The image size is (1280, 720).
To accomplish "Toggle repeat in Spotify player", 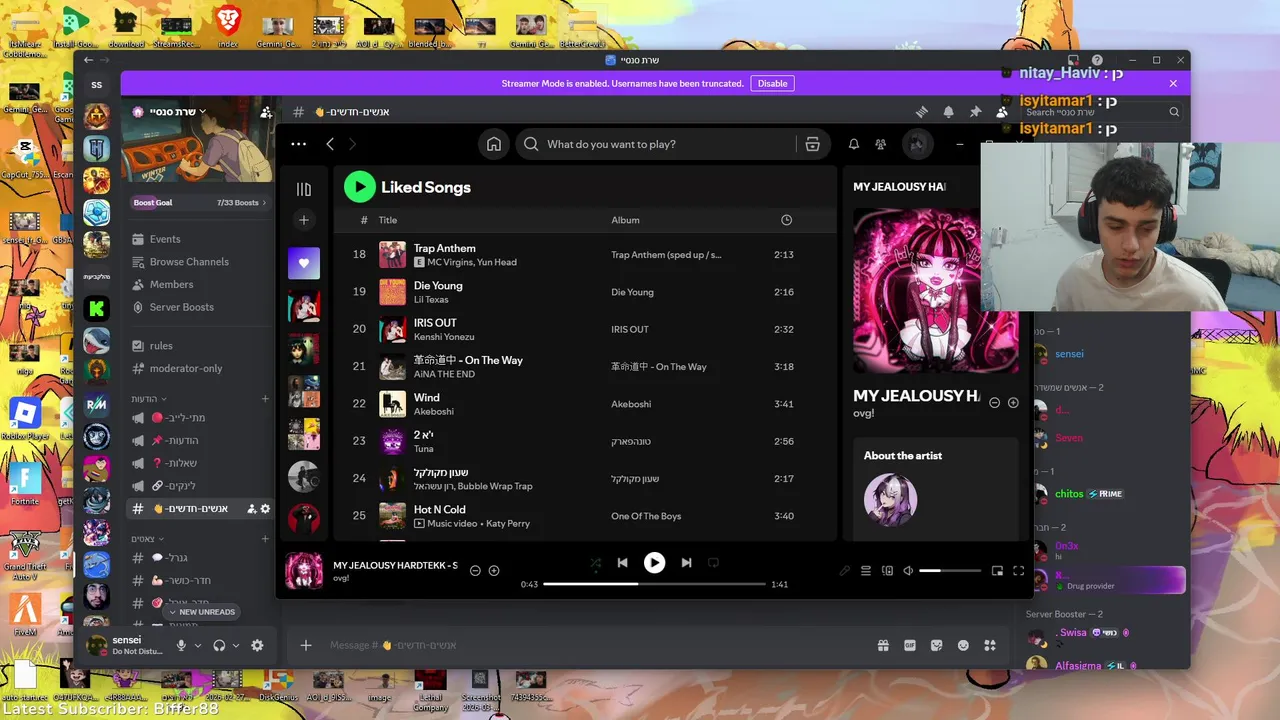I will click(713, 563).
